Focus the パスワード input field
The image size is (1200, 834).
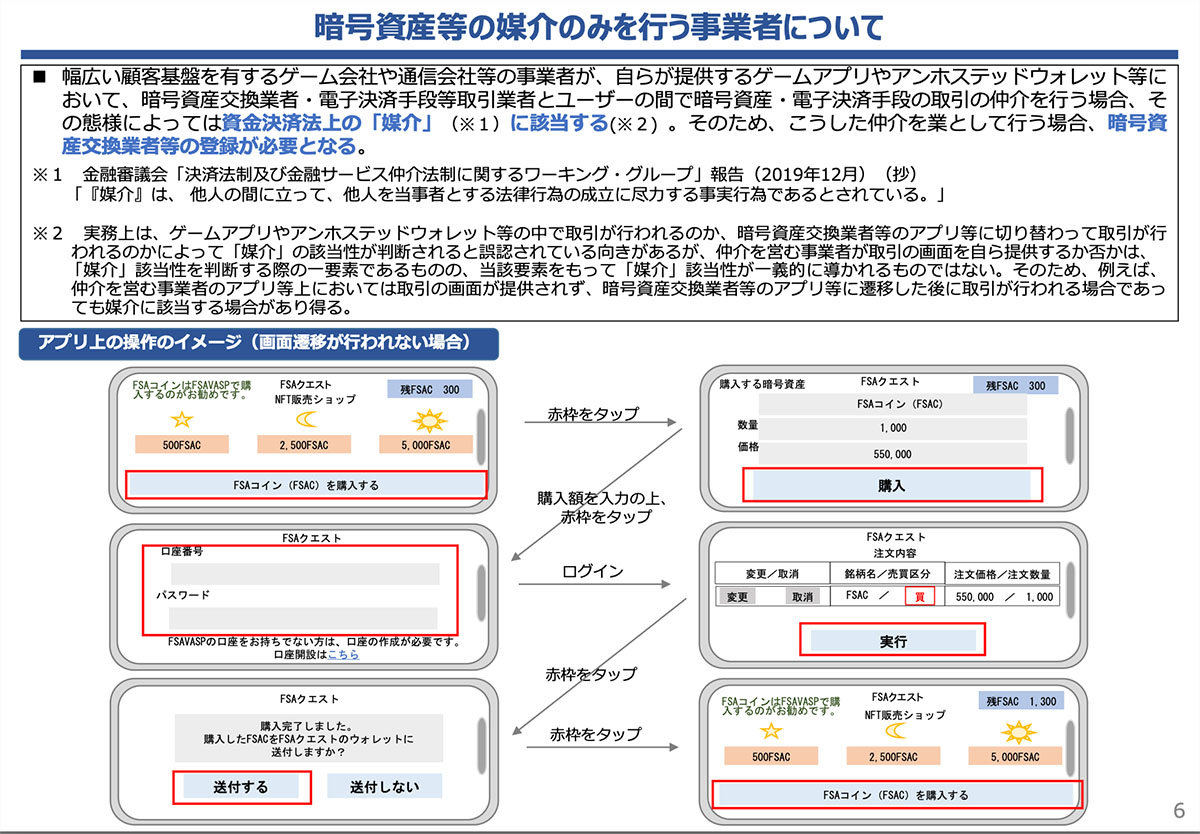tap(305, 618)
